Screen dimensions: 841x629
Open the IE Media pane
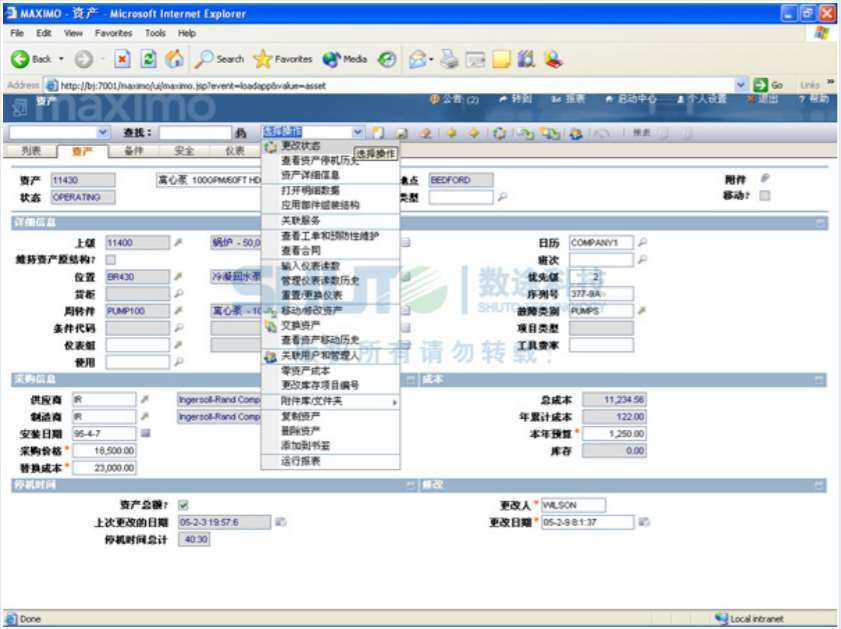coord(344,59)
